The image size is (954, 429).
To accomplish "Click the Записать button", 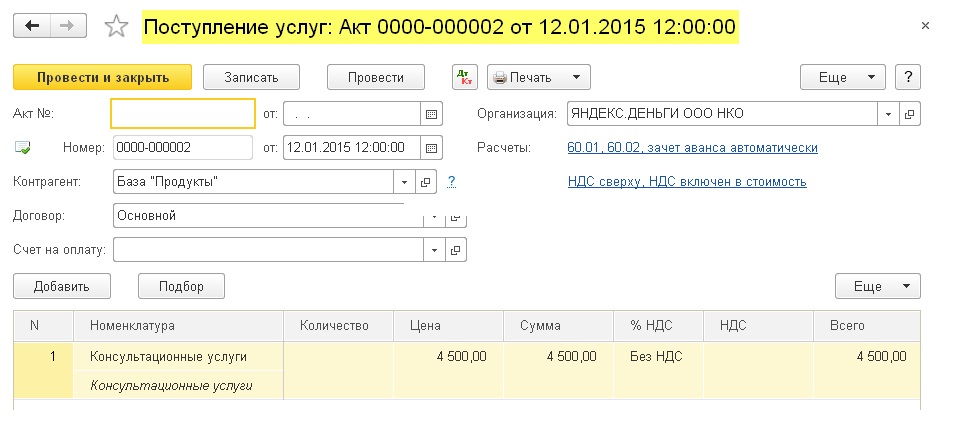I will [x=251, y=77].
